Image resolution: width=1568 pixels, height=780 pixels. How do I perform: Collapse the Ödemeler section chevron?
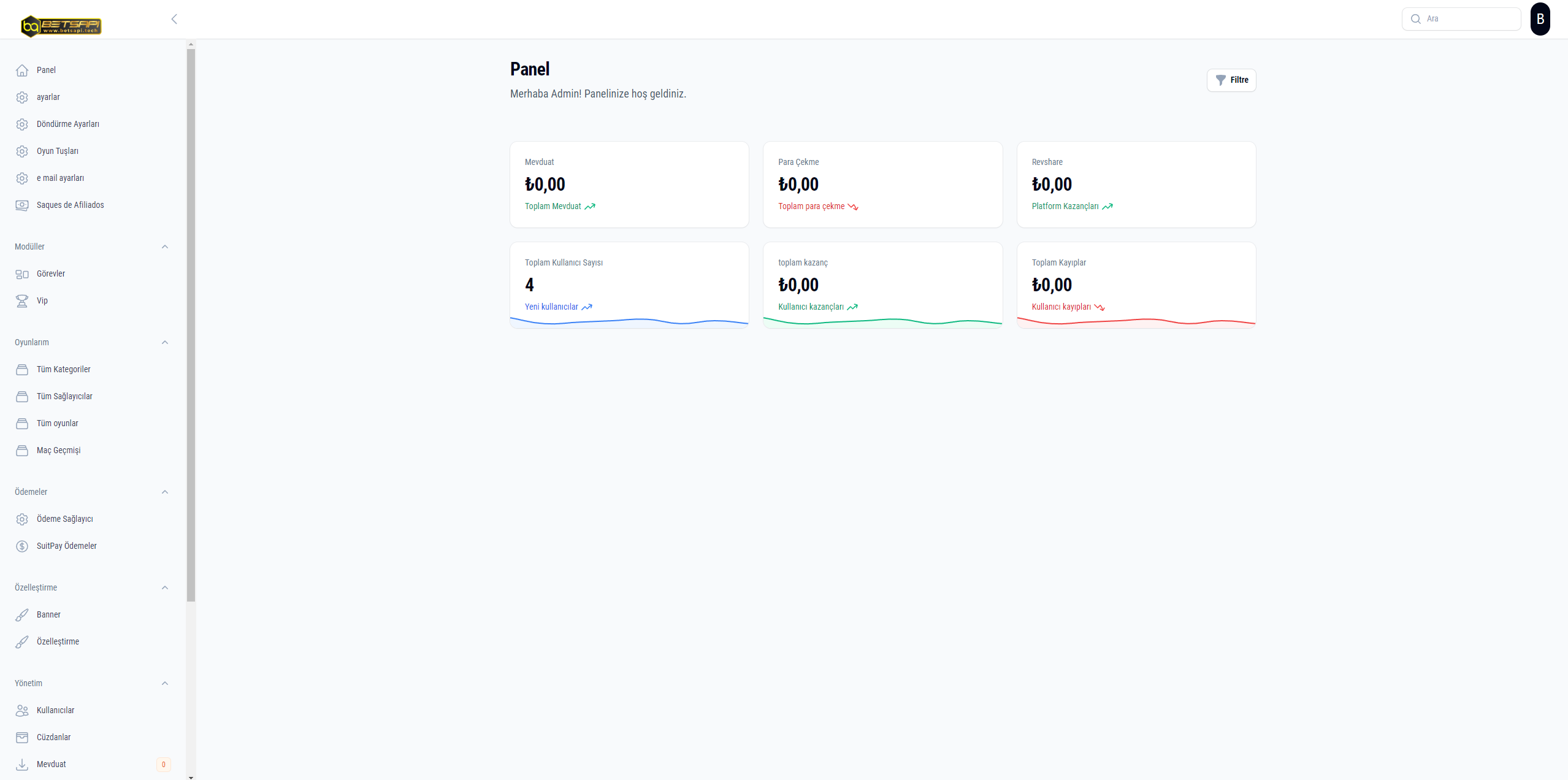(x=164, y=492)
